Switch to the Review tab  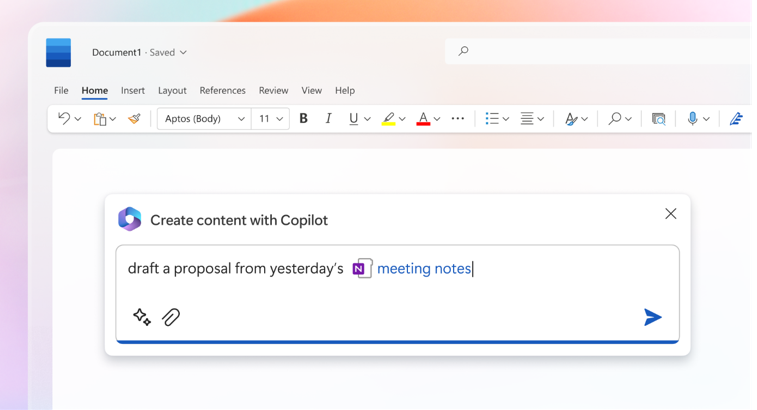click(273, 90)
